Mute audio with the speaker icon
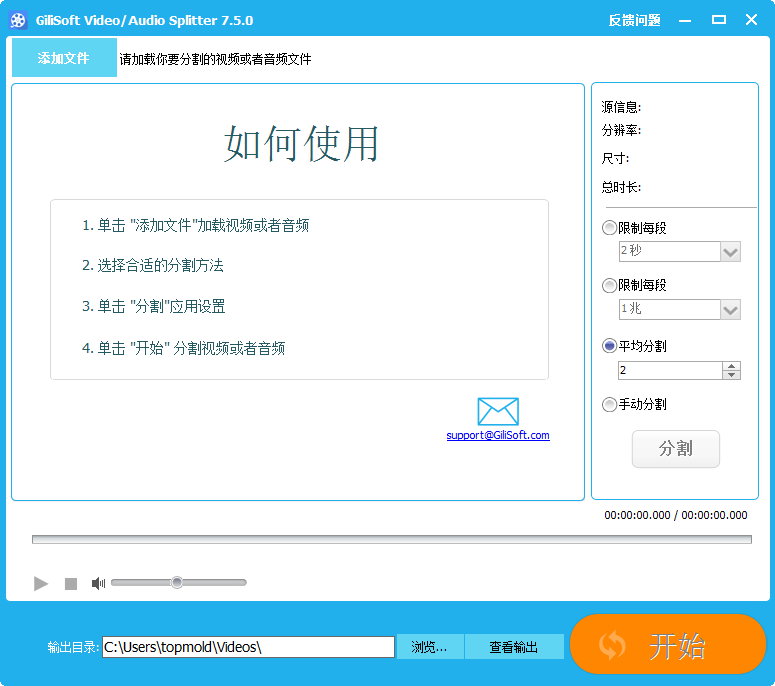The height and width of the screenshot is (686, 775). [x=98, y=583]
